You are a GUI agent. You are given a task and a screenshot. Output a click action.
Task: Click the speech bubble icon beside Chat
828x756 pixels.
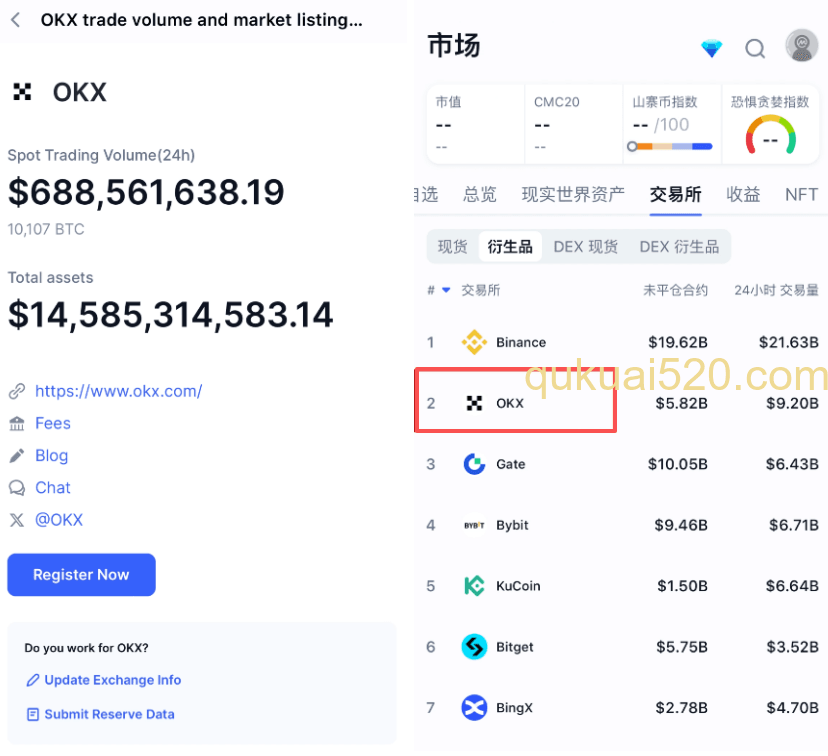[x=17, y=488]
